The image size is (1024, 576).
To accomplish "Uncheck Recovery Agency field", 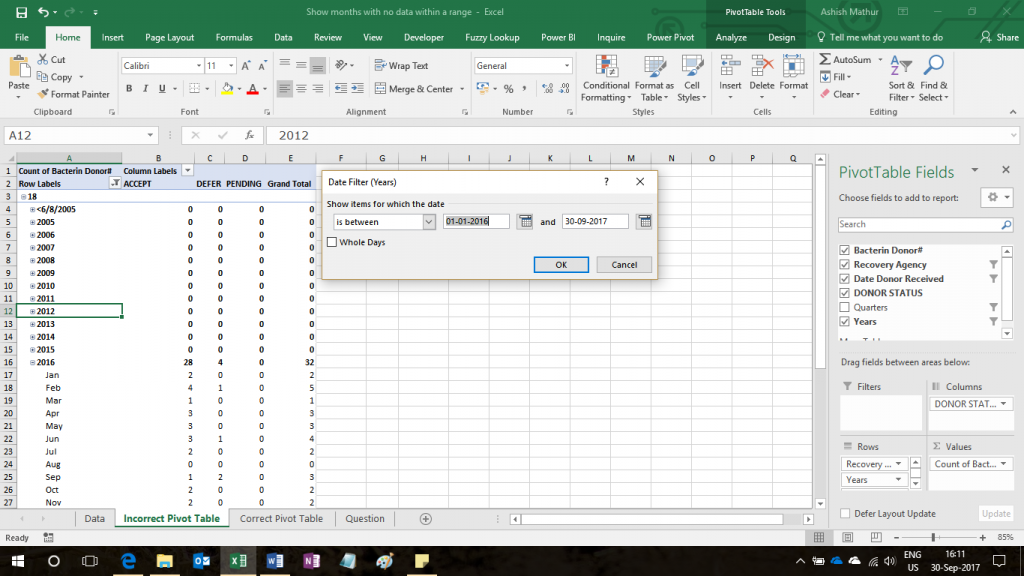I will point(844,264).
